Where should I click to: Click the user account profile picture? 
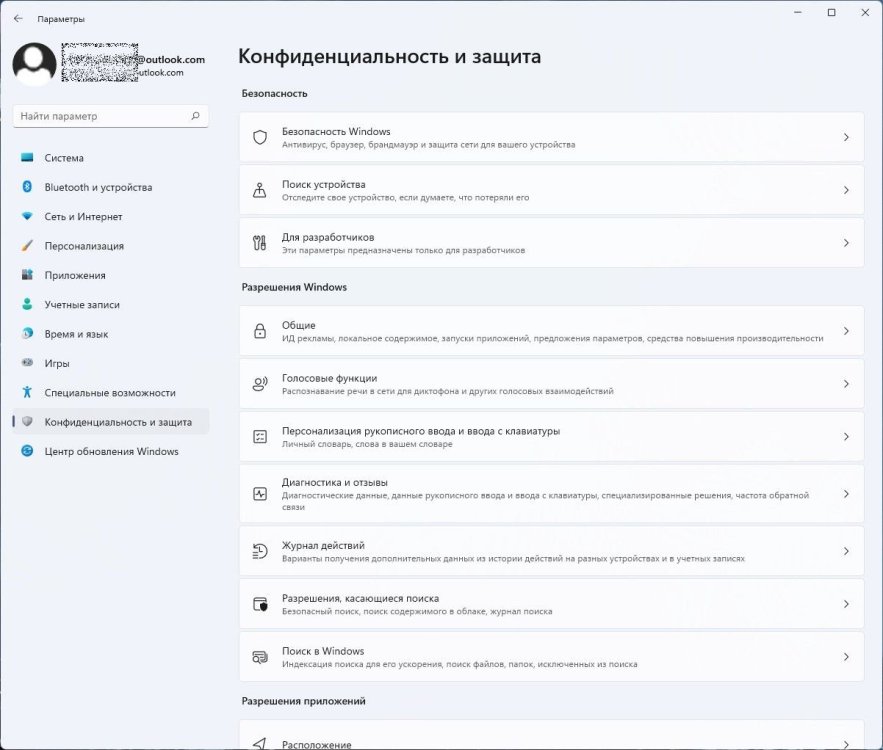[x=34, y=64]
